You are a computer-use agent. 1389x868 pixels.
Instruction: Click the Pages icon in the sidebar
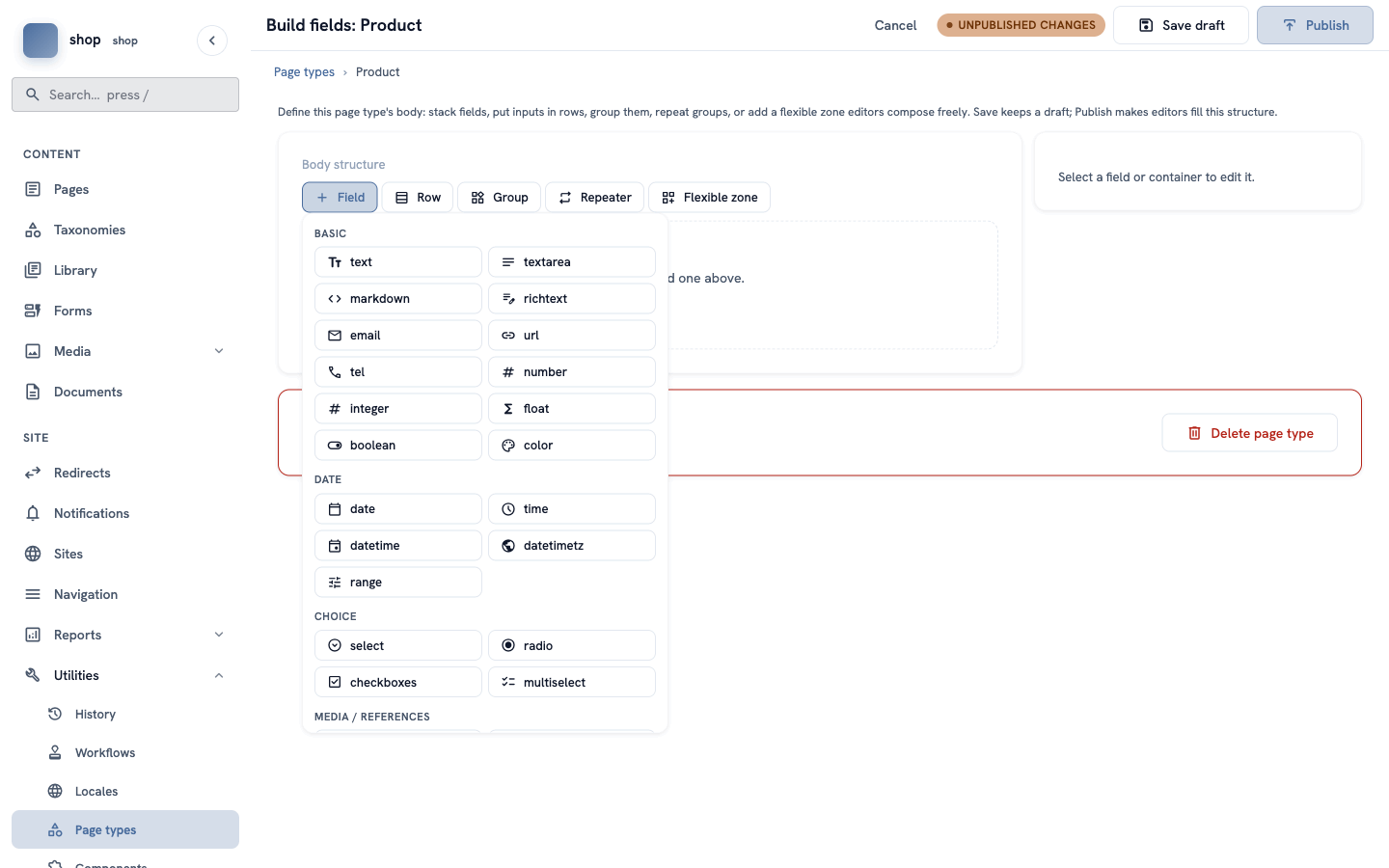pyautogui.click(x=33, y=189)
